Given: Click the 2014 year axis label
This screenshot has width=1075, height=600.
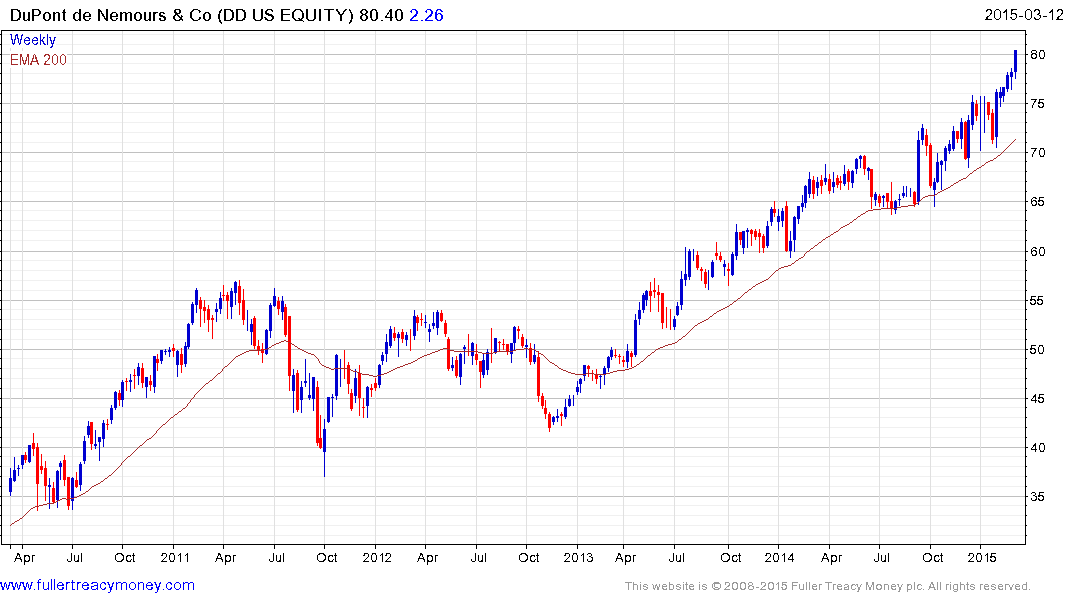Looking at the screenshot, I should click(x=780, y=557).
